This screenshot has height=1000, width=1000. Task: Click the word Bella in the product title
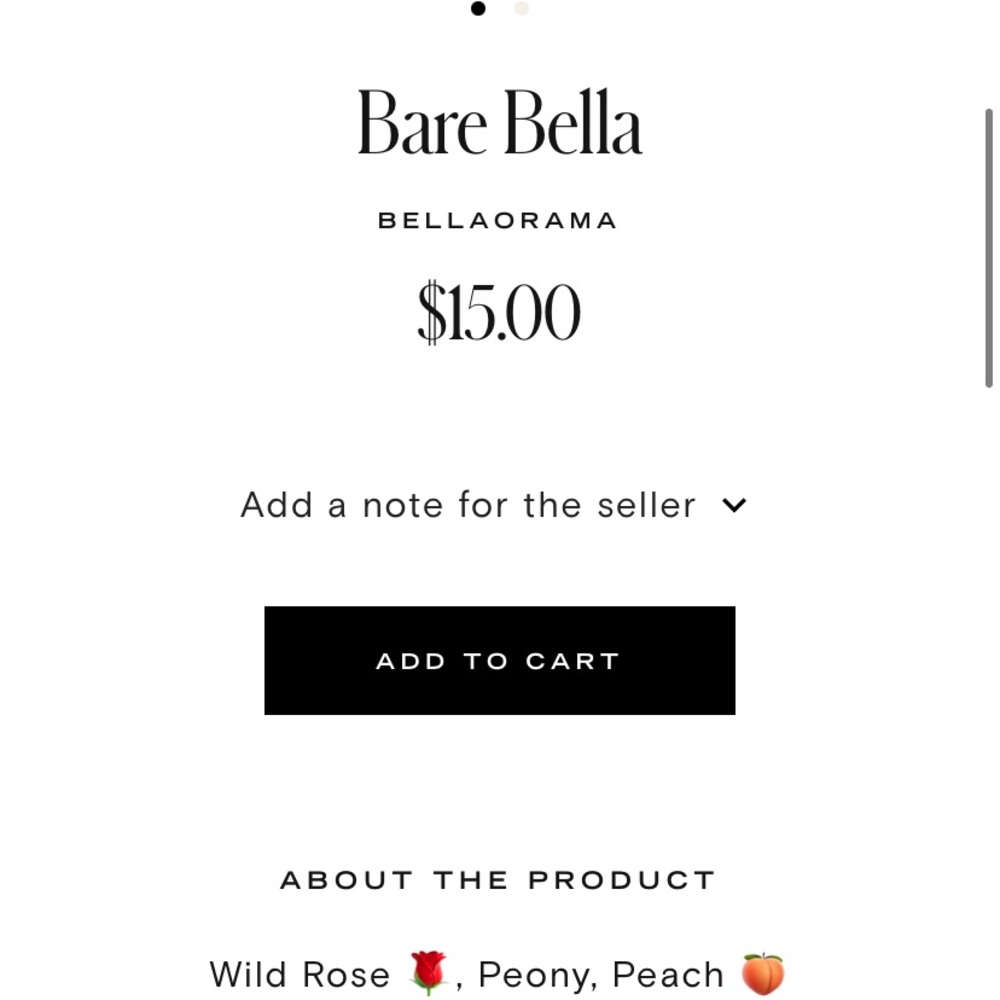(x=572, y=122)
